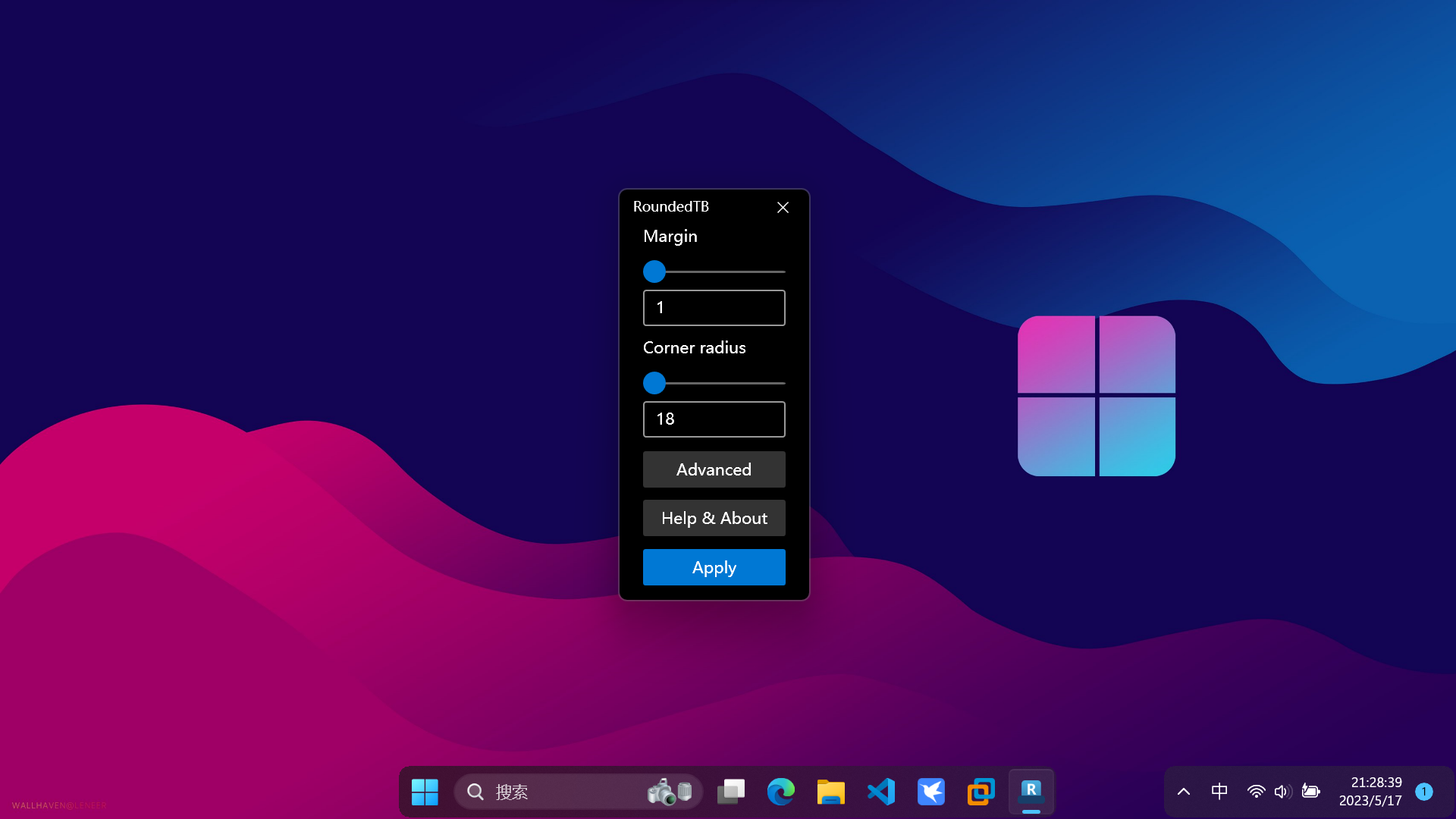Open Advanced settings in RoundedTB
1456x819 pixels.
pos(714,469)
